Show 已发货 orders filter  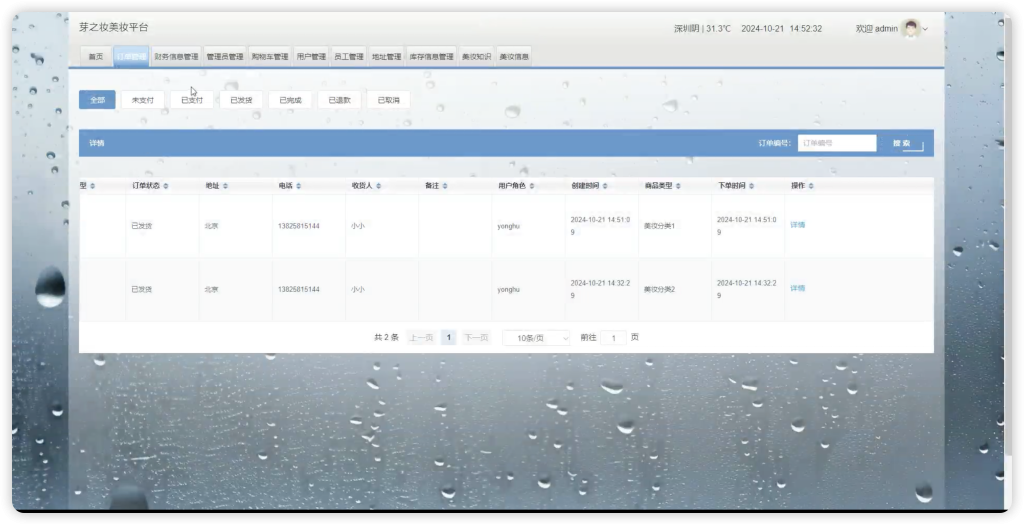(241, 100)
